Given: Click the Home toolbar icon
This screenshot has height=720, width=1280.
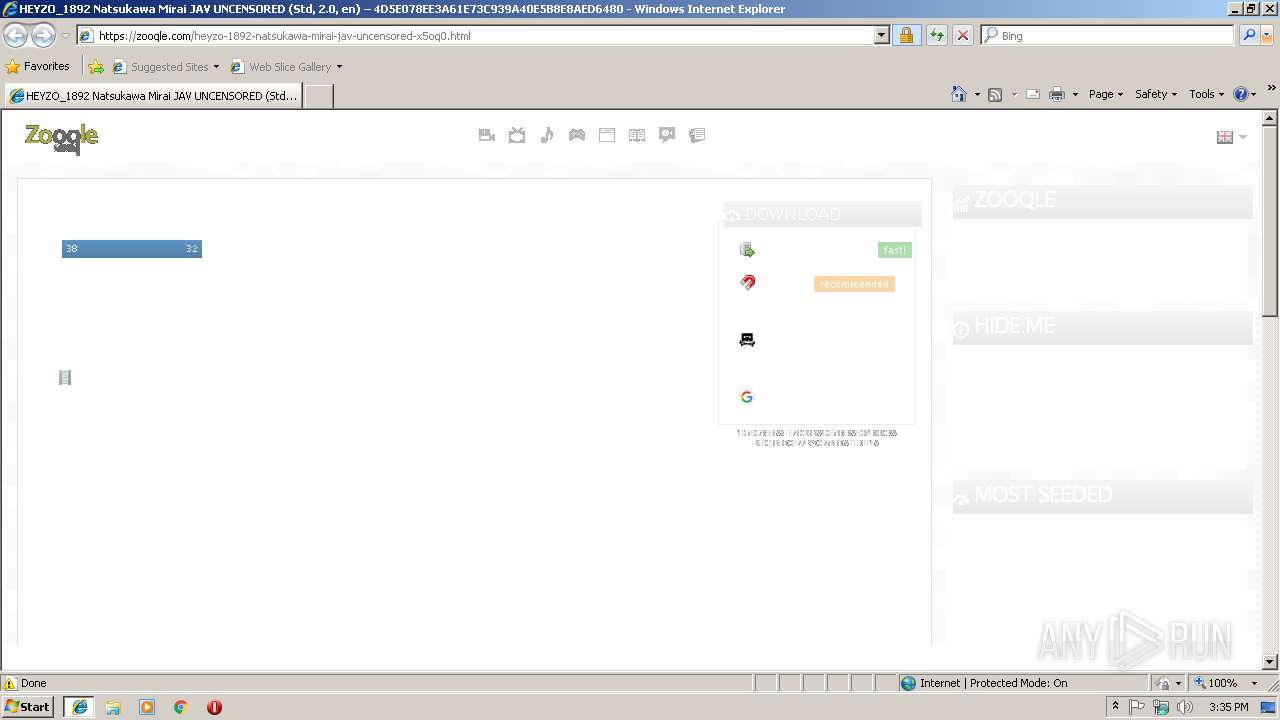Looking at the screenshot, I should coord(959,94).
